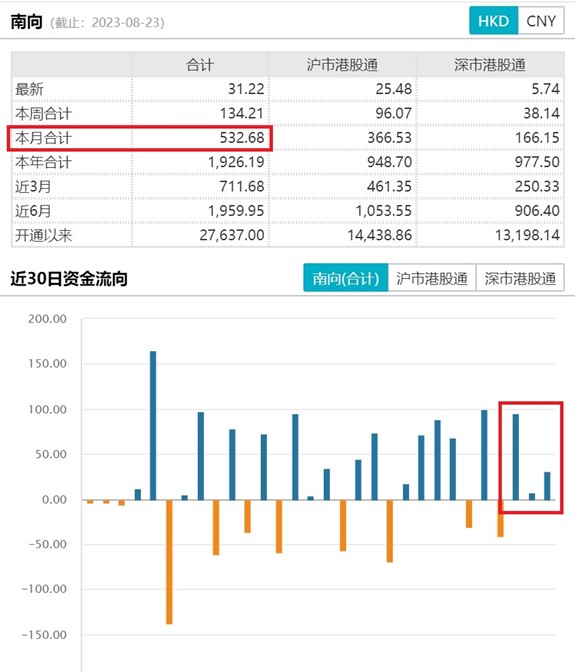Click the longest orange bar near -140
Image resolution: width=575 pixels, height=672 pixels.
point(169,562)
